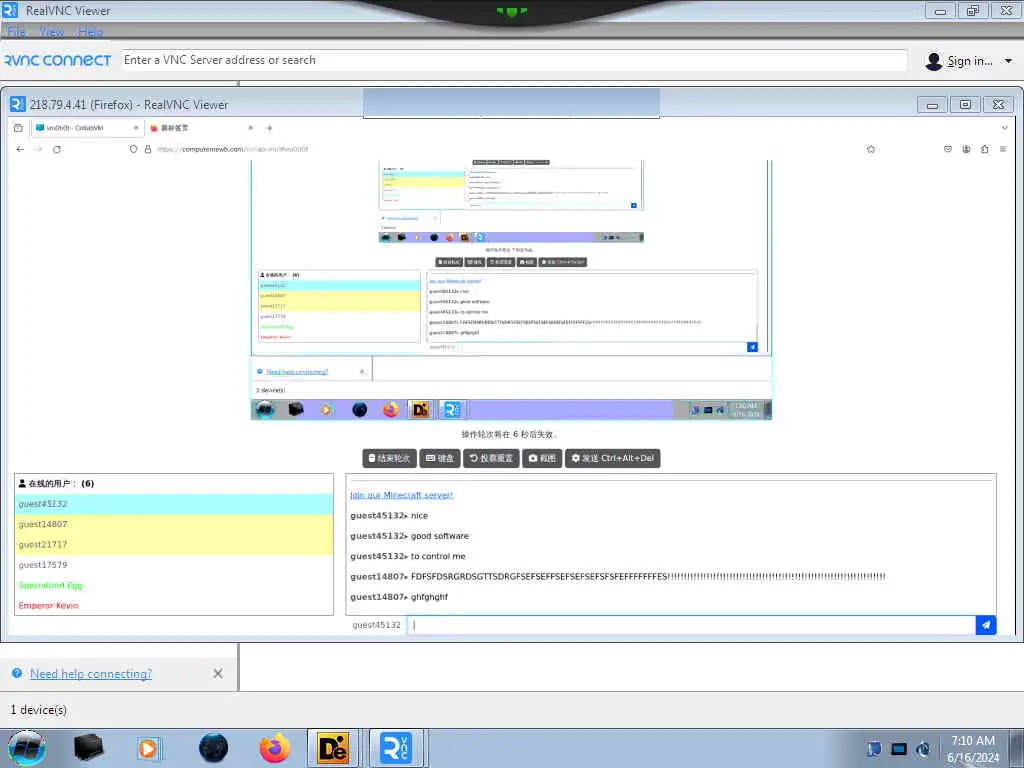Image resolution: width=1024 pixels, height=768 pixels.
Task: Select guest14807 in the online users list
Action: click(x=174, y=524)
